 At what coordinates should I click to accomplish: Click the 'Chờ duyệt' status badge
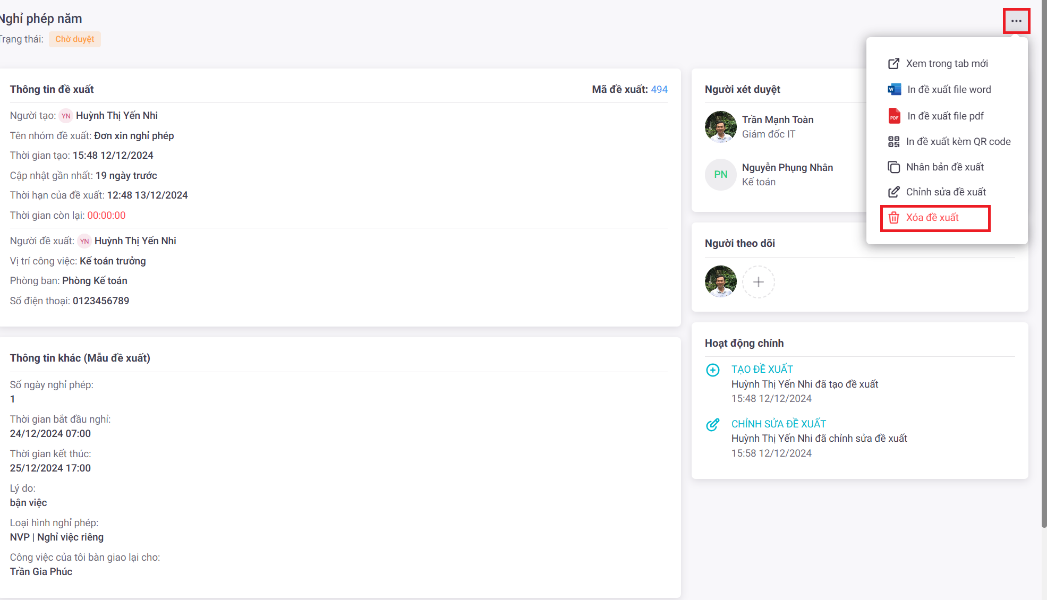75,40
